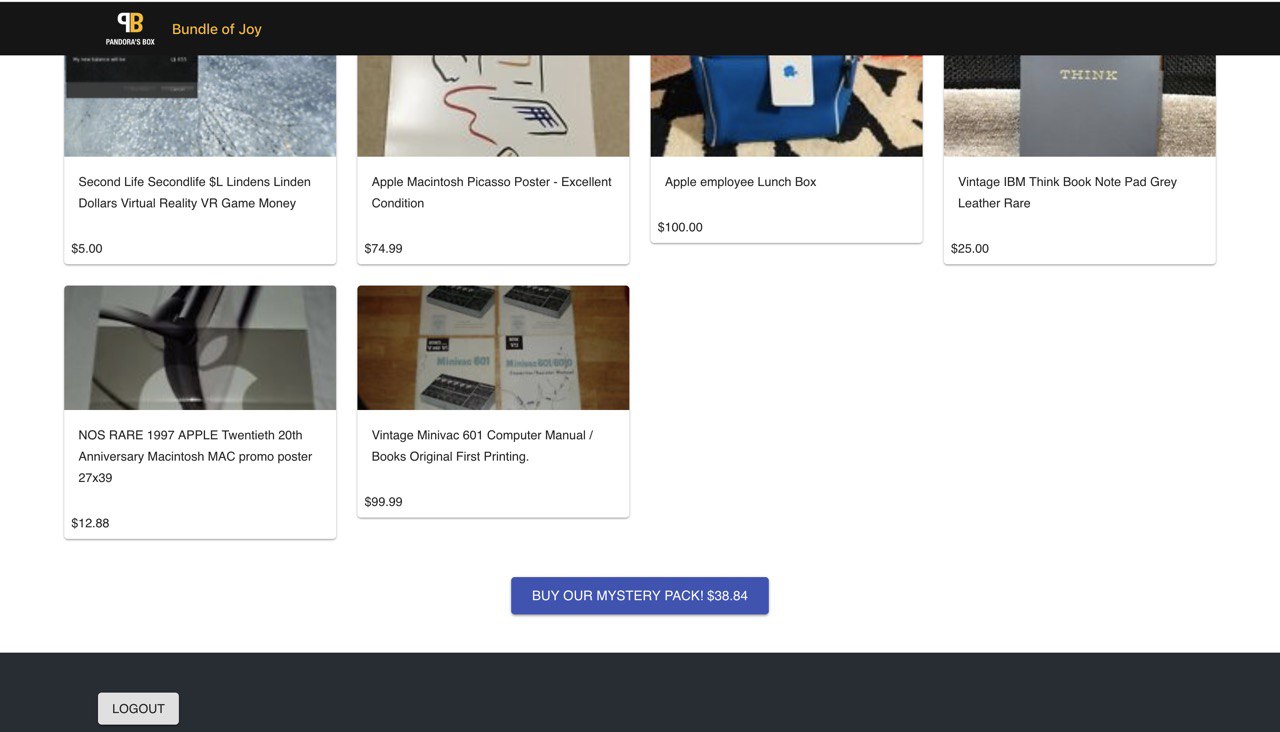Open the Apple Macintosh Picasso Poster image

pos(493,106)
